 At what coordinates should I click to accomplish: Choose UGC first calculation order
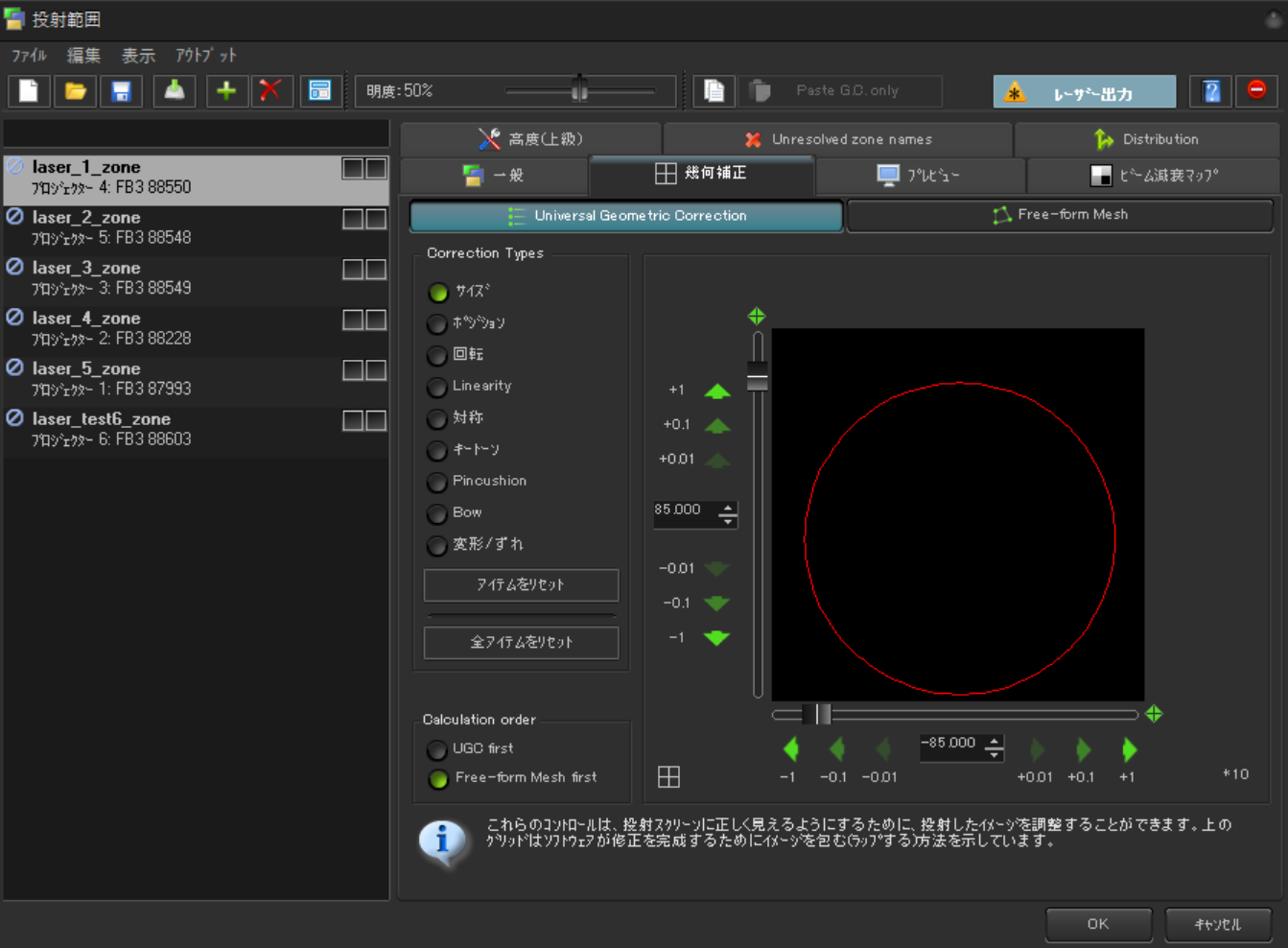click(x=437, y=749)
